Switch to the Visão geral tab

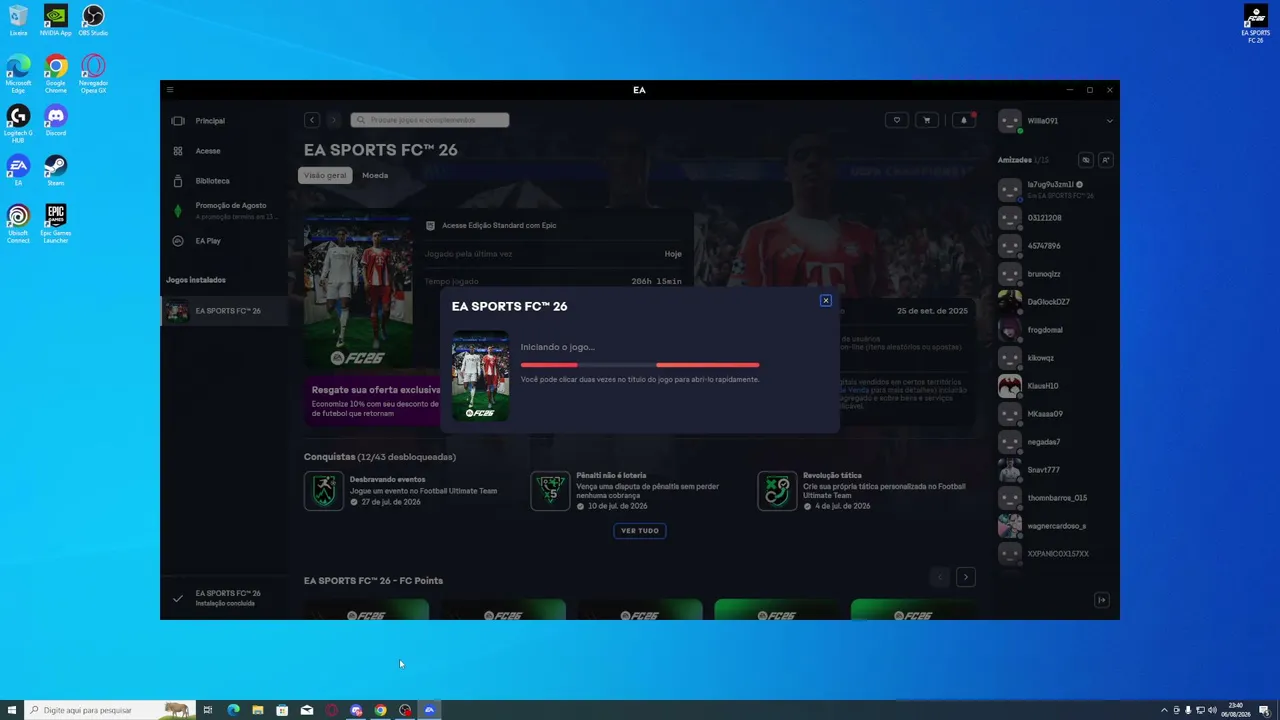point(325,175)
